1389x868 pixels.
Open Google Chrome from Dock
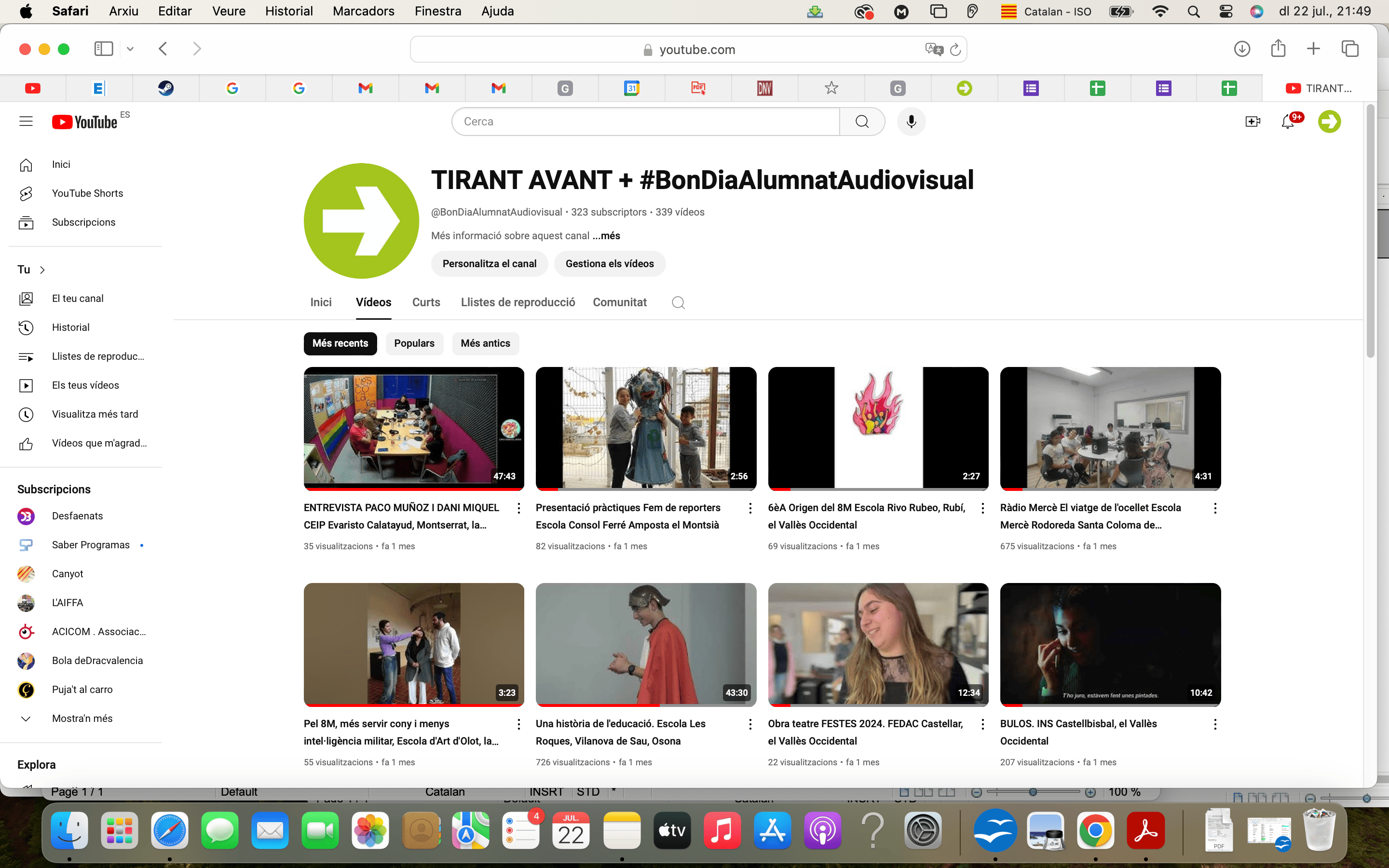[1095, 830]
